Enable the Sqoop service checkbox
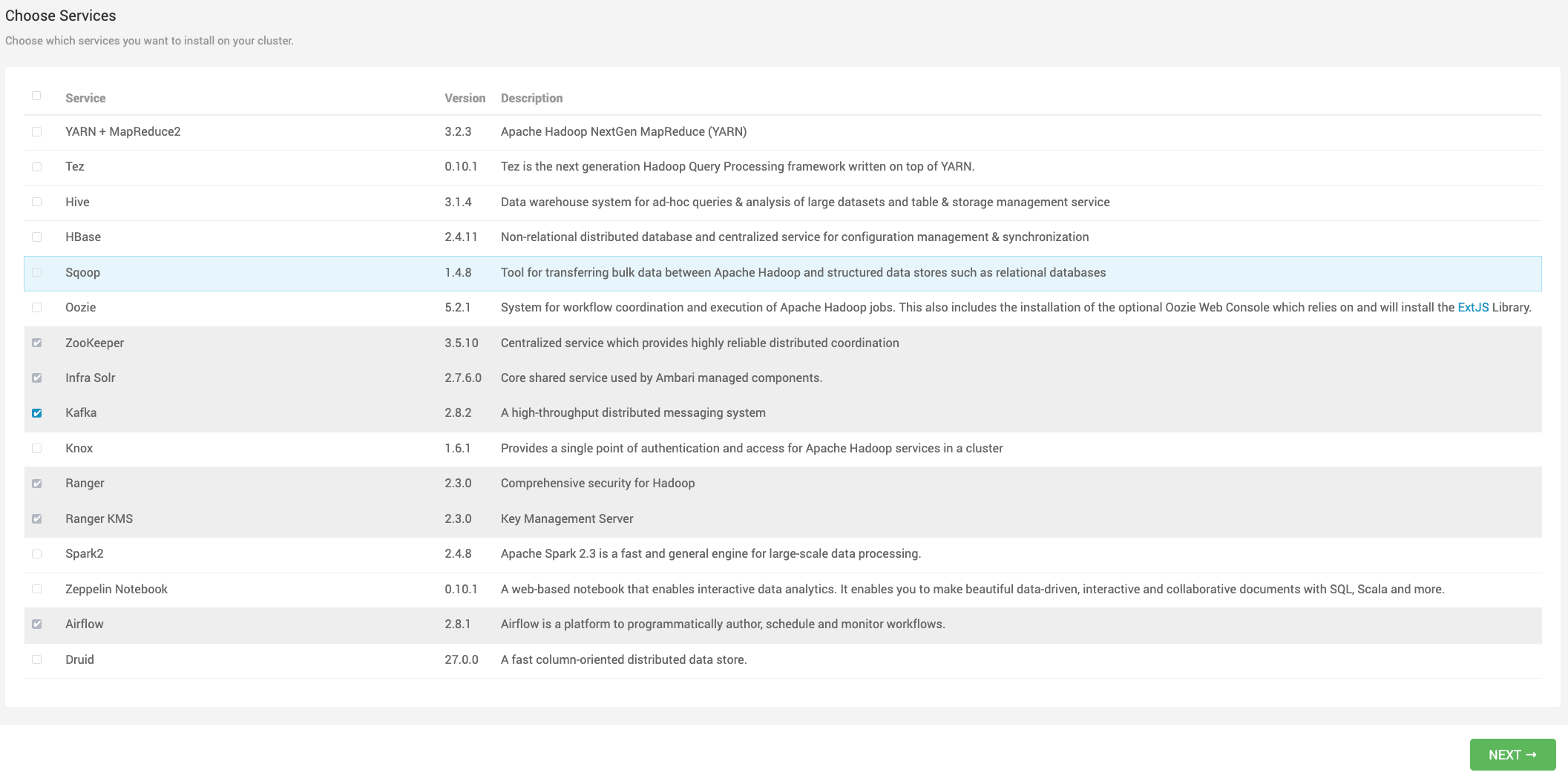The width and height of the screenshot is (1568, 778). coord(36,272)
